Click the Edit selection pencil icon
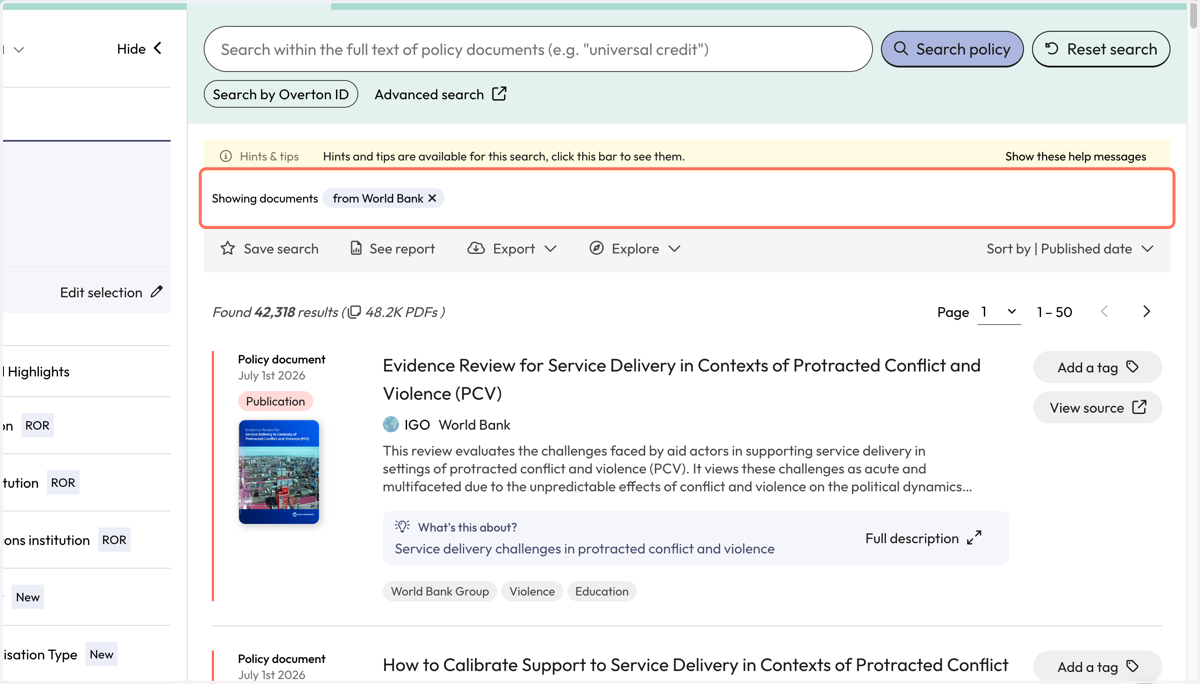1200x684 pixels. [156, 292]
